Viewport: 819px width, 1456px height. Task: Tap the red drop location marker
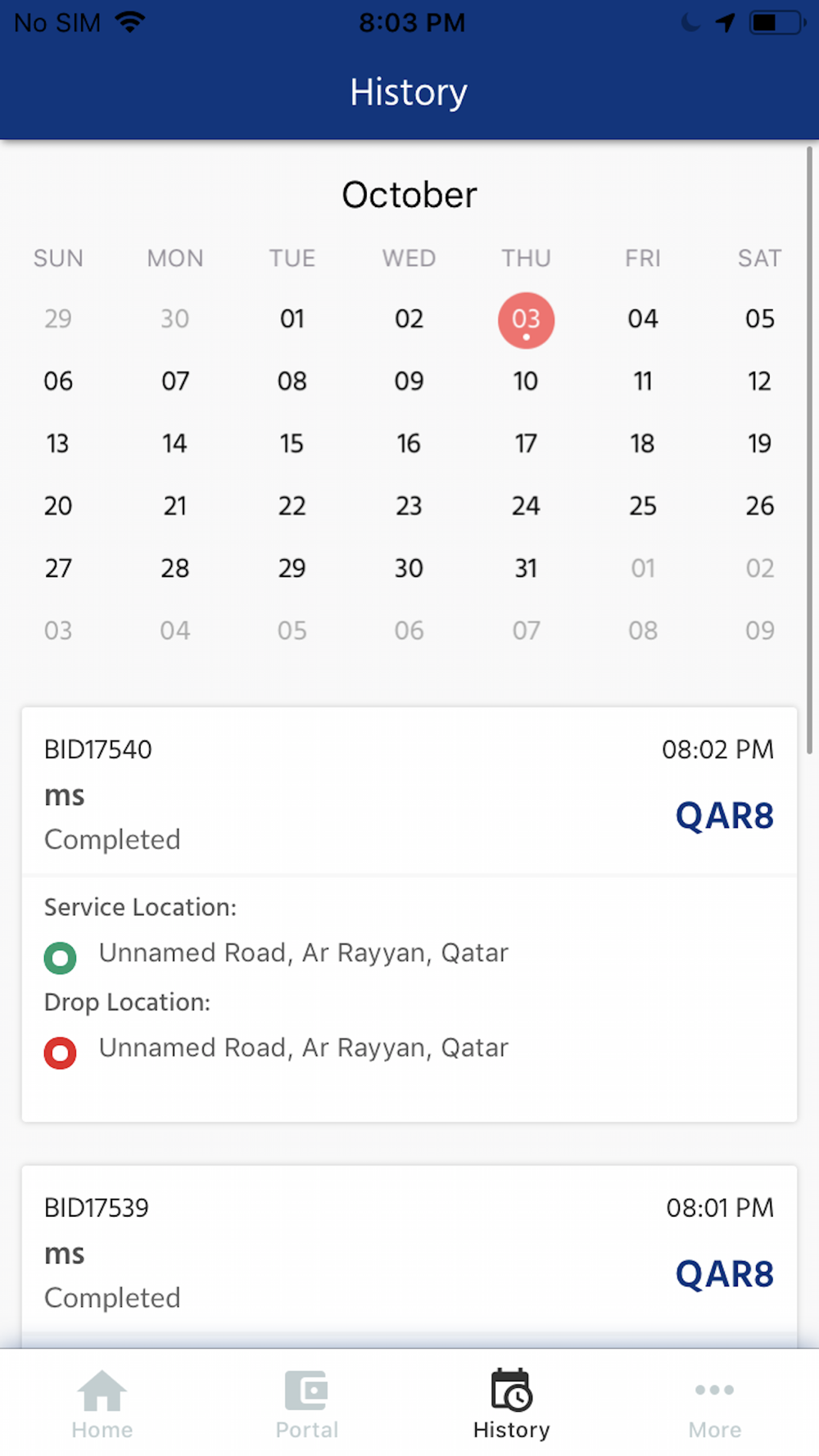tap(60, 1052)
